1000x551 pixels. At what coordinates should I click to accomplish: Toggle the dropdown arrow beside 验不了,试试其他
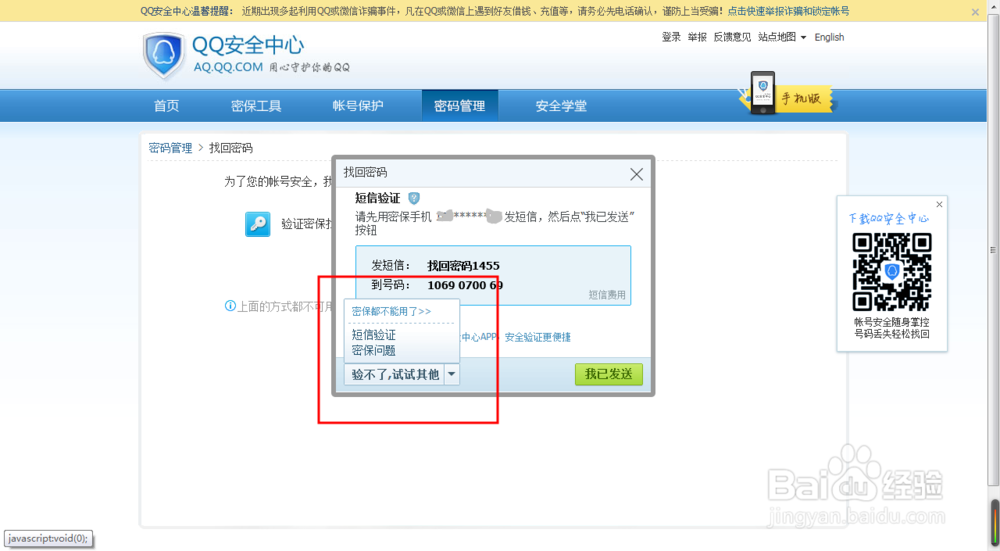pos(452,374)
